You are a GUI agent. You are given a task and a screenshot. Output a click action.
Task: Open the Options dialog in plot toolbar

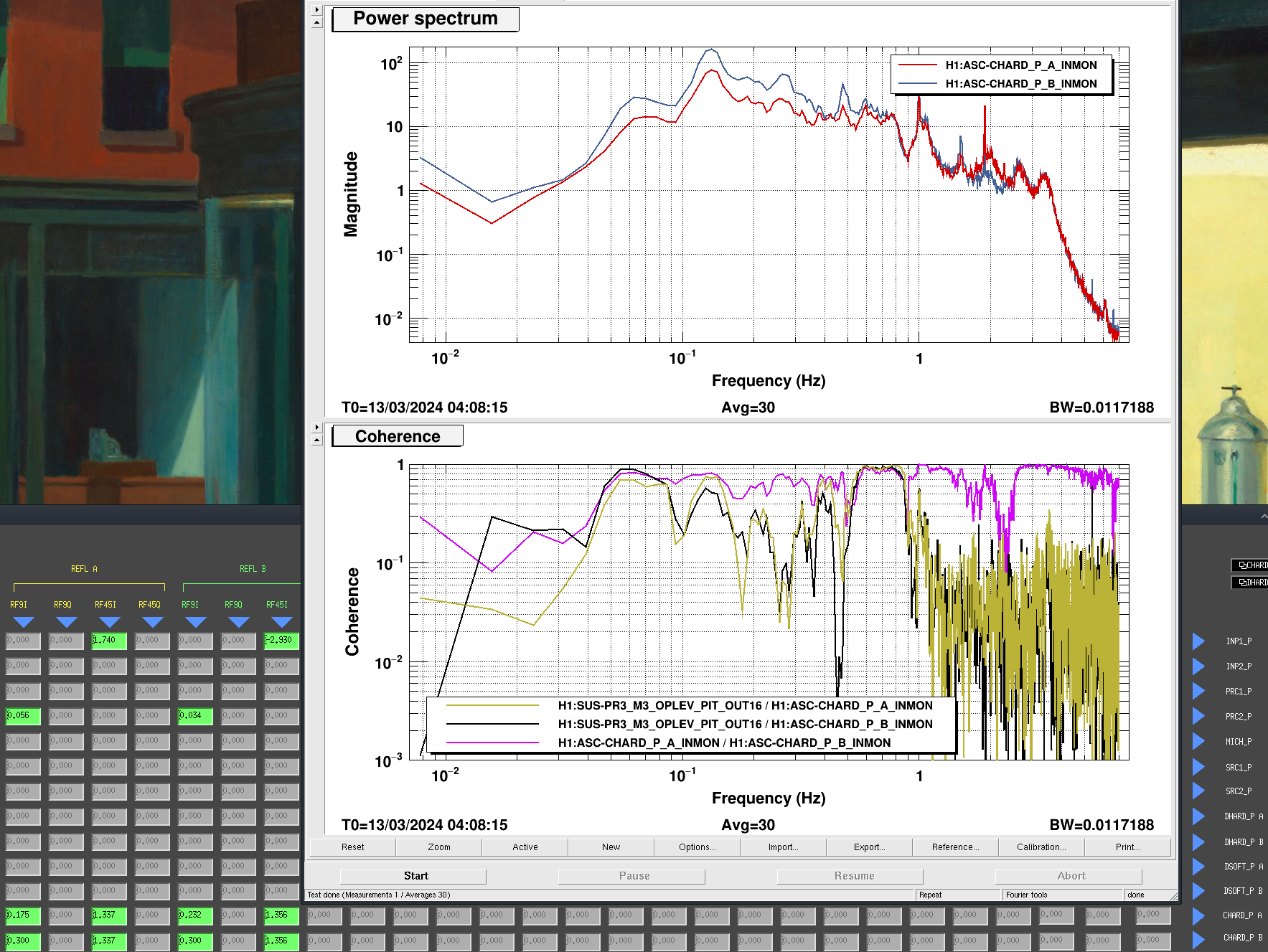click(697, 847)
